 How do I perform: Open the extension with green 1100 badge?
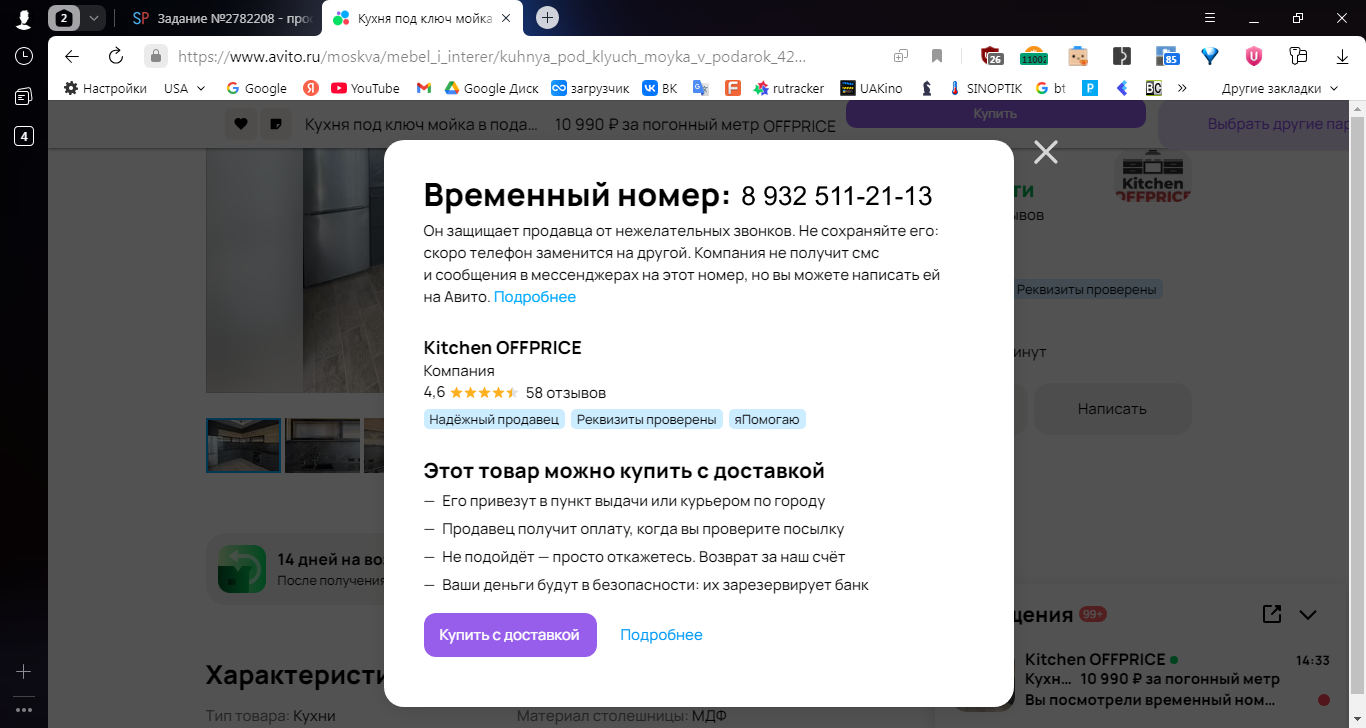pos(1033,56)
